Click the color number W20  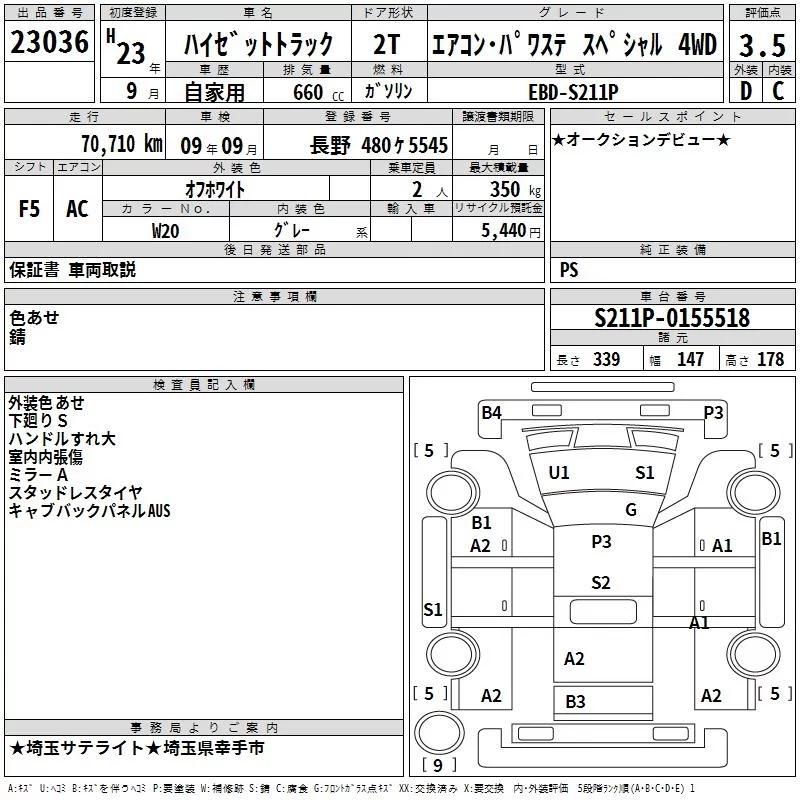165,231
